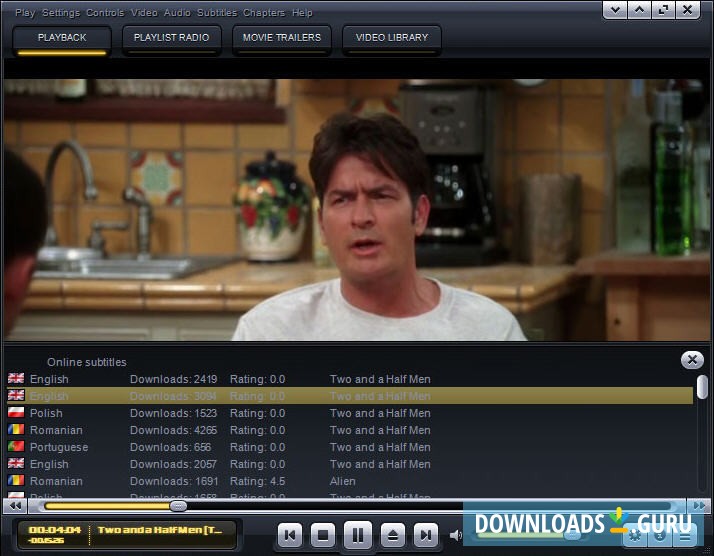Open the Chapters menu
Image resolution: width=714 pixels, height=556 pixels.
264,13
